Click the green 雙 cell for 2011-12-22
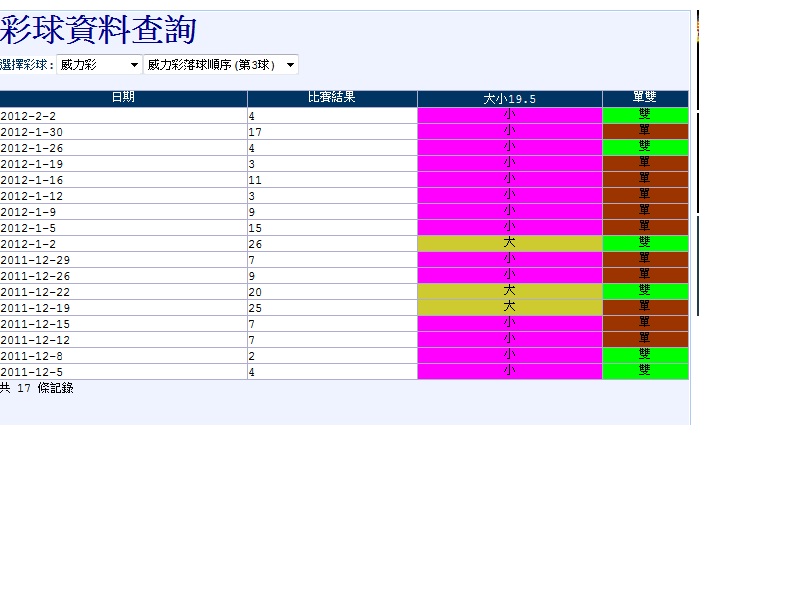The image size is (800, 600). coord(645,292)
